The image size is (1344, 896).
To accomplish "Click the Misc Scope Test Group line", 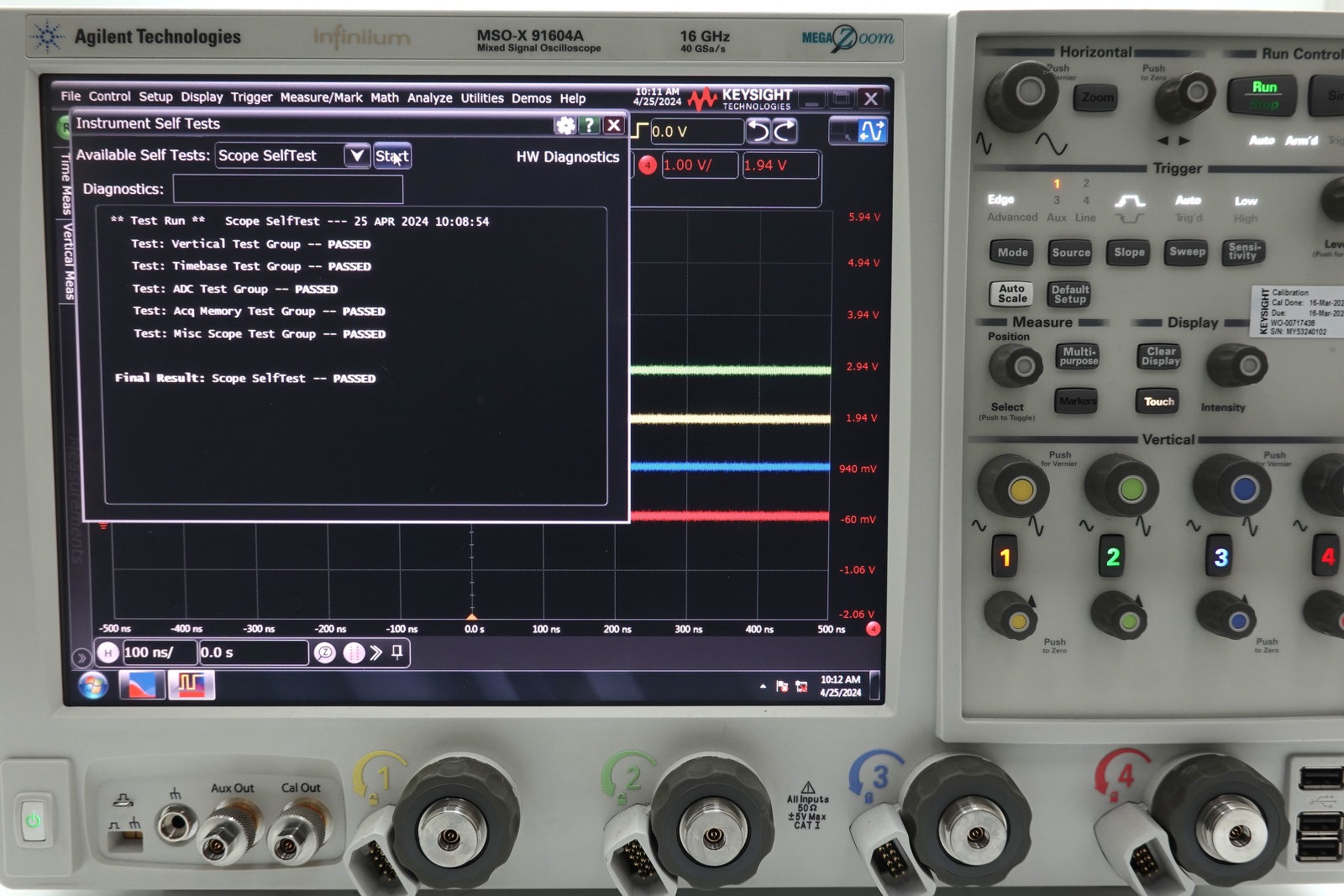I will click(260, 333).
